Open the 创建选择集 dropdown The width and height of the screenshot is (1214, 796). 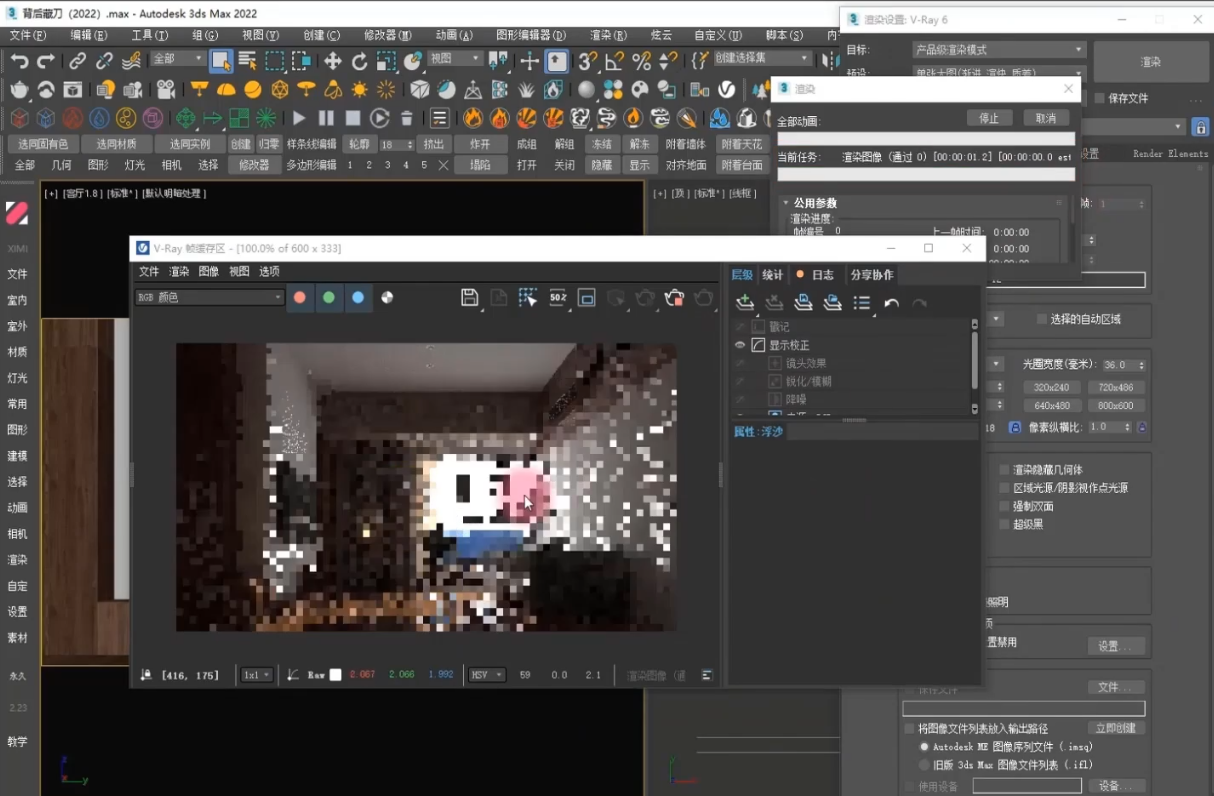(x=762, y=59)
